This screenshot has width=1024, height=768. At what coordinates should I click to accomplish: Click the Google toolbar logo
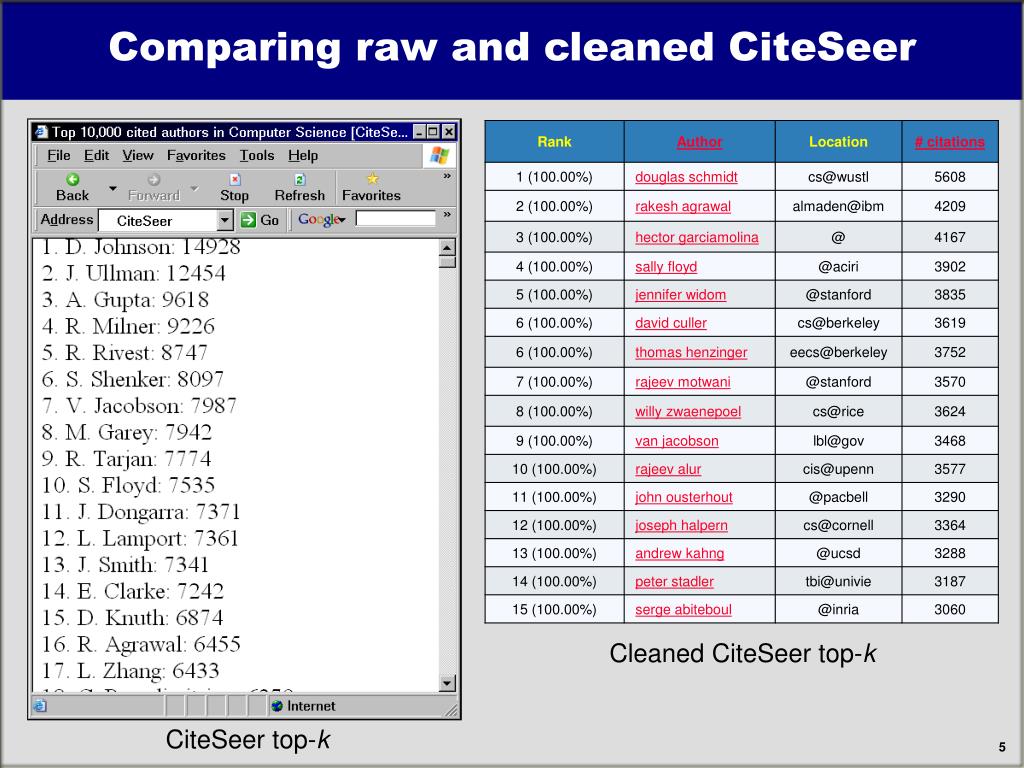[x=318, y=219]
